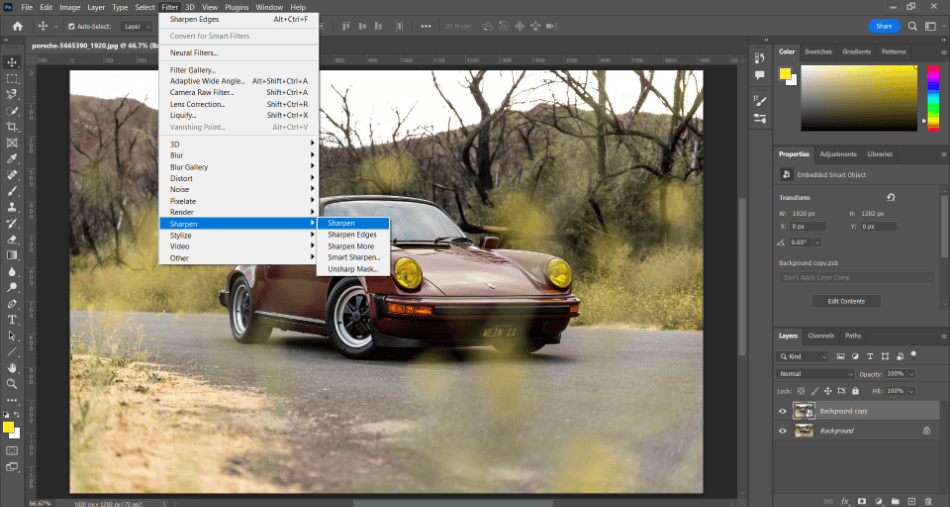Click the foreground yellow color swatch in toolbar
This screenshot has height=507, width=950.
coord(8,428)
